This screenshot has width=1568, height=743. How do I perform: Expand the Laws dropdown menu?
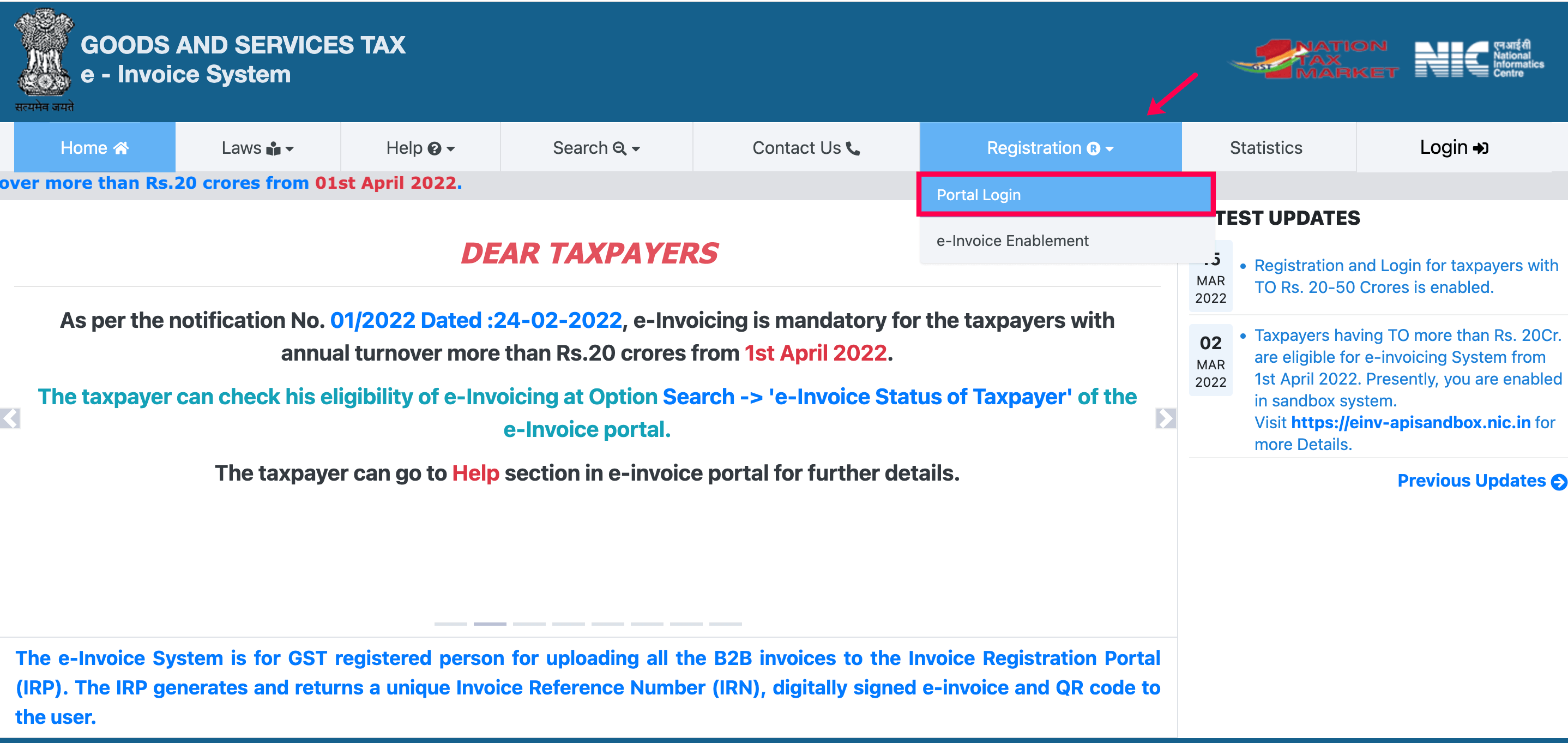pos(254,147)
